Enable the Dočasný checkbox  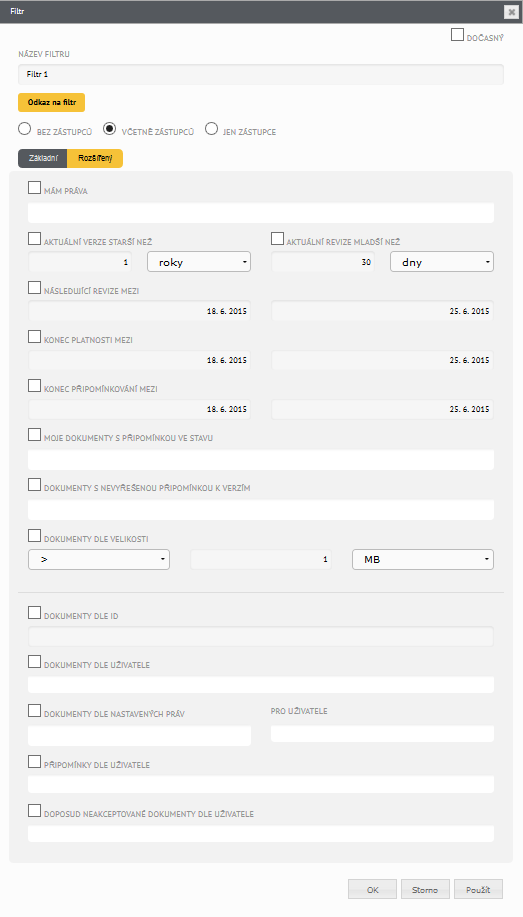(x=457, y=35)
